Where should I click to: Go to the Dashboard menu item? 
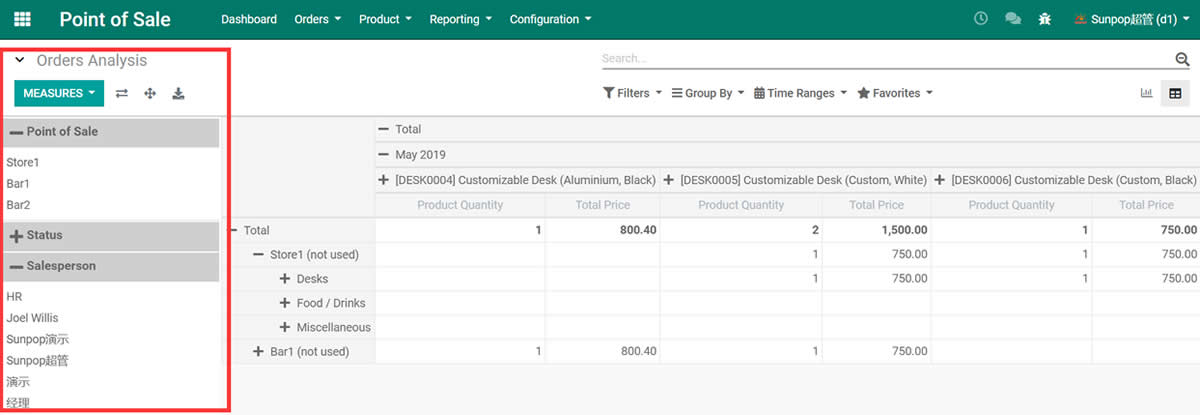click(x=249, y=19)
